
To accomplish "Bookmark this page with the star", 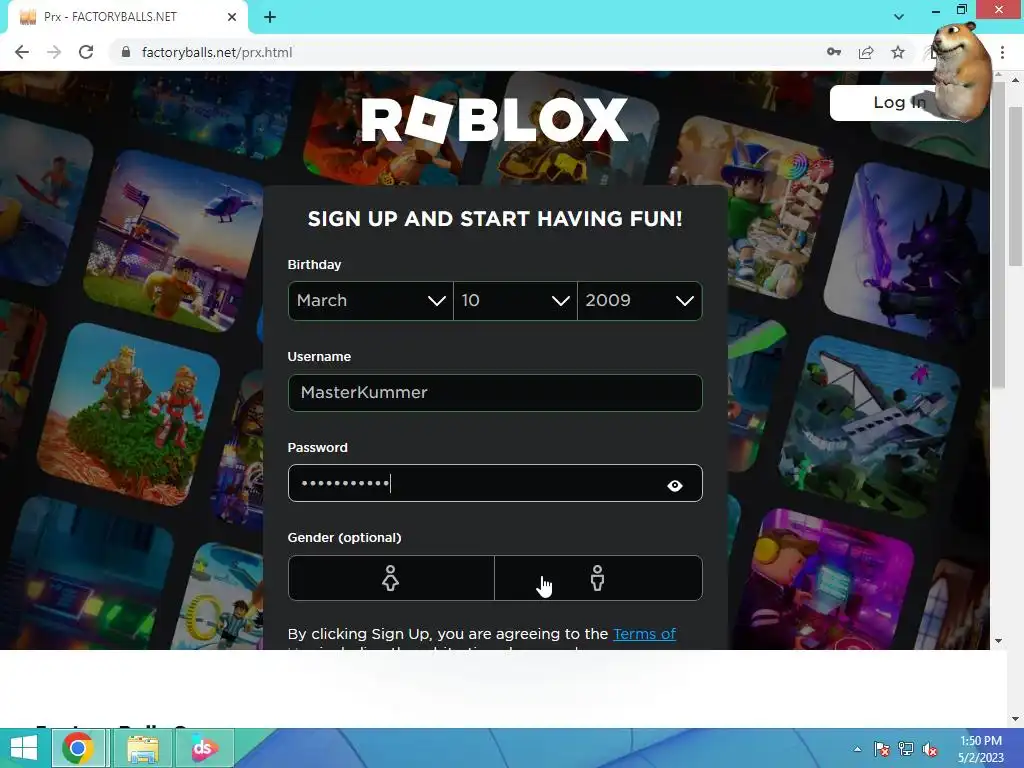I will coord(898,52).
